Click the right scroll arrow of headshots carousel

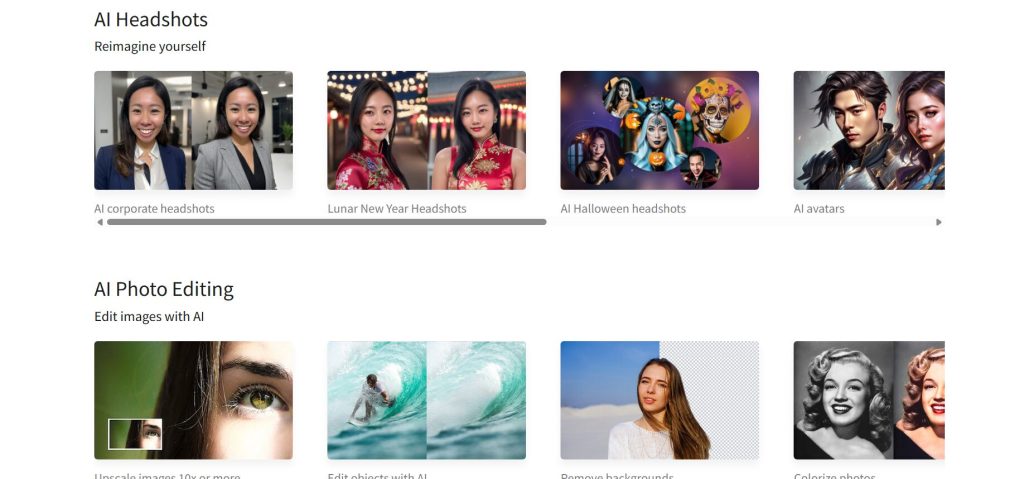pyautogui.click(x=938, y=222)
